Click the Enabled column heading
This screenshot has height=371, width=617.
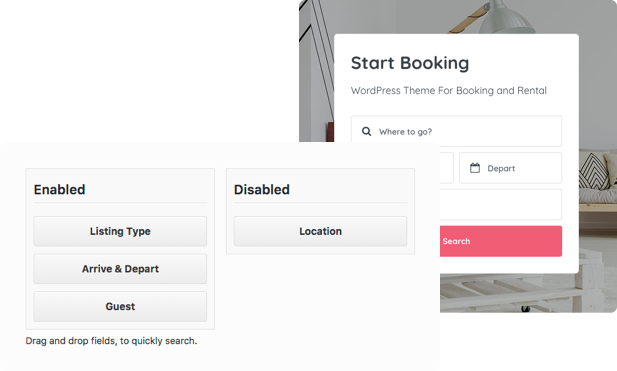59,190
